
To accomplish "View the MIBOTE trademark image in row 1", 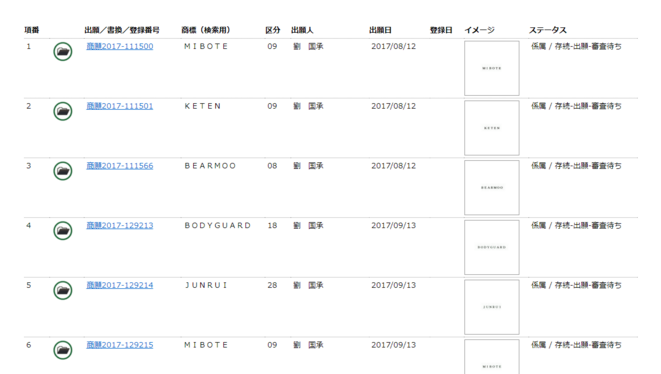I will point(492,68).
